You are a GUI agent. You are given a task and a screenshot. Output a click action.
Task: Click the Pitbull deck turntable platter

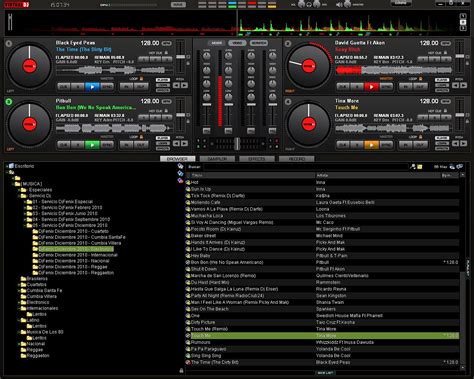point(29,124)
